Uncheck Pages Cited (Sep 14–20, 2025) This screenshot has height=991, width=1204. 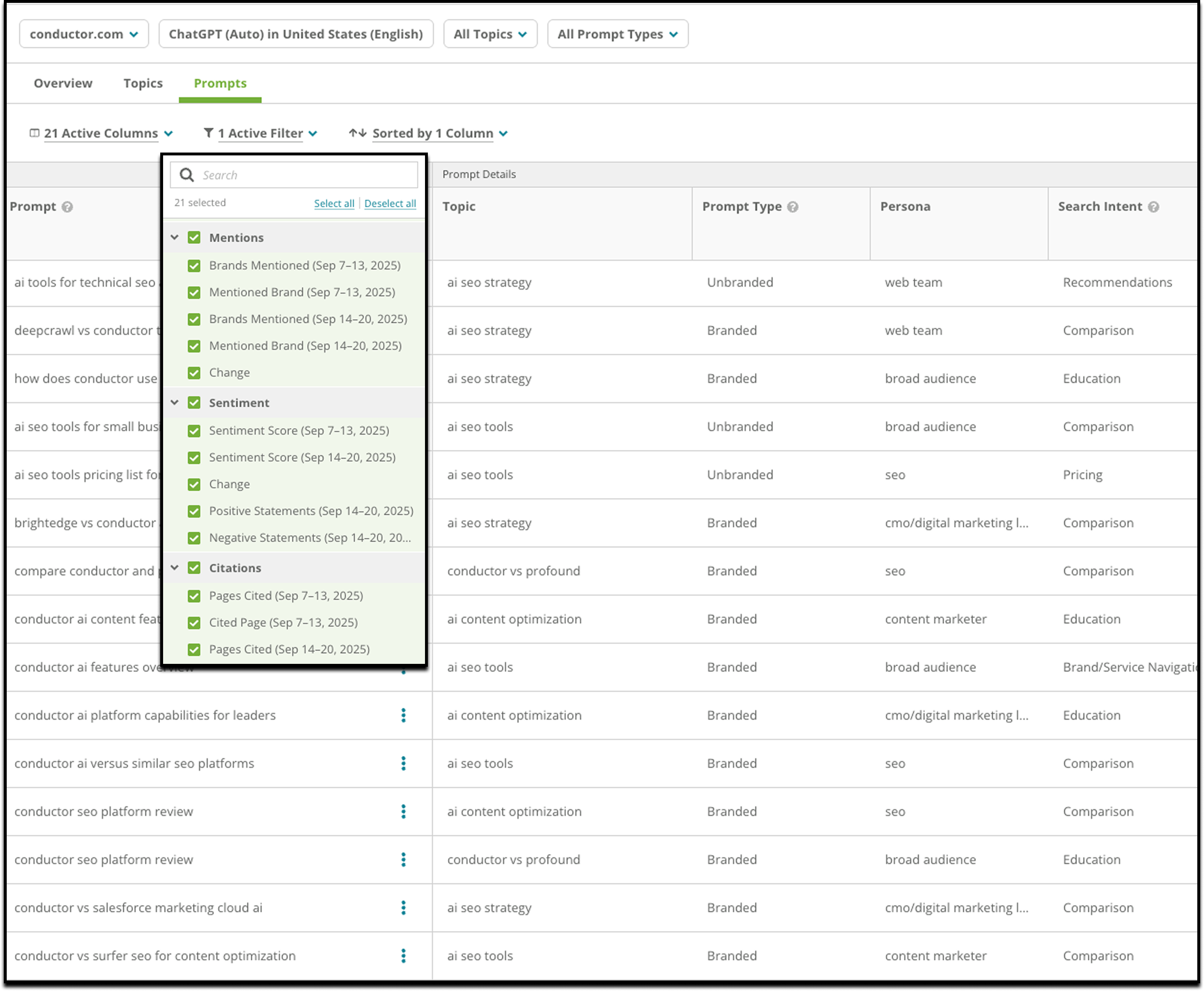click(194, 649)
